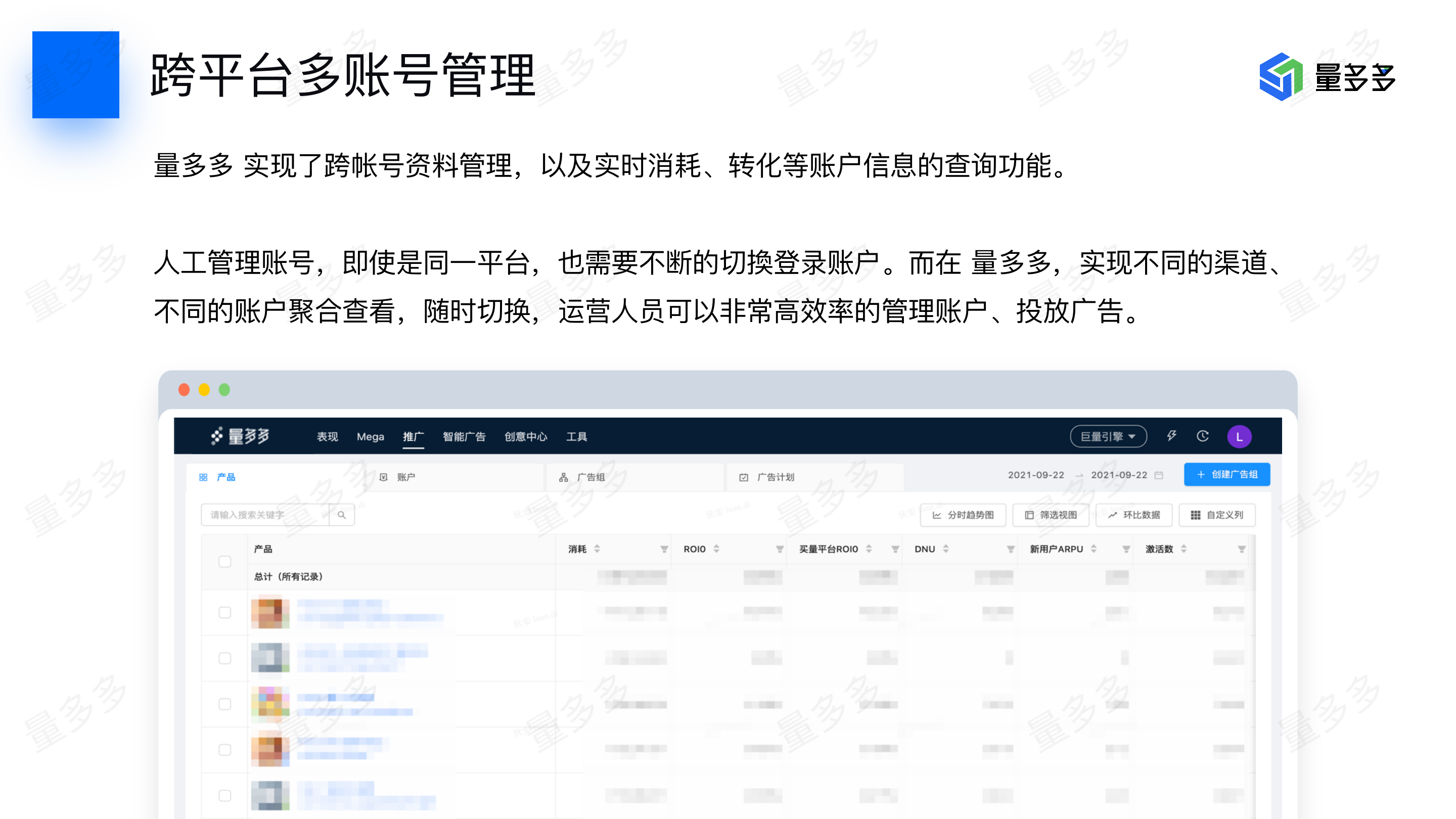
Task: Open 自定义列 column settings
Action: point(1216,514)
